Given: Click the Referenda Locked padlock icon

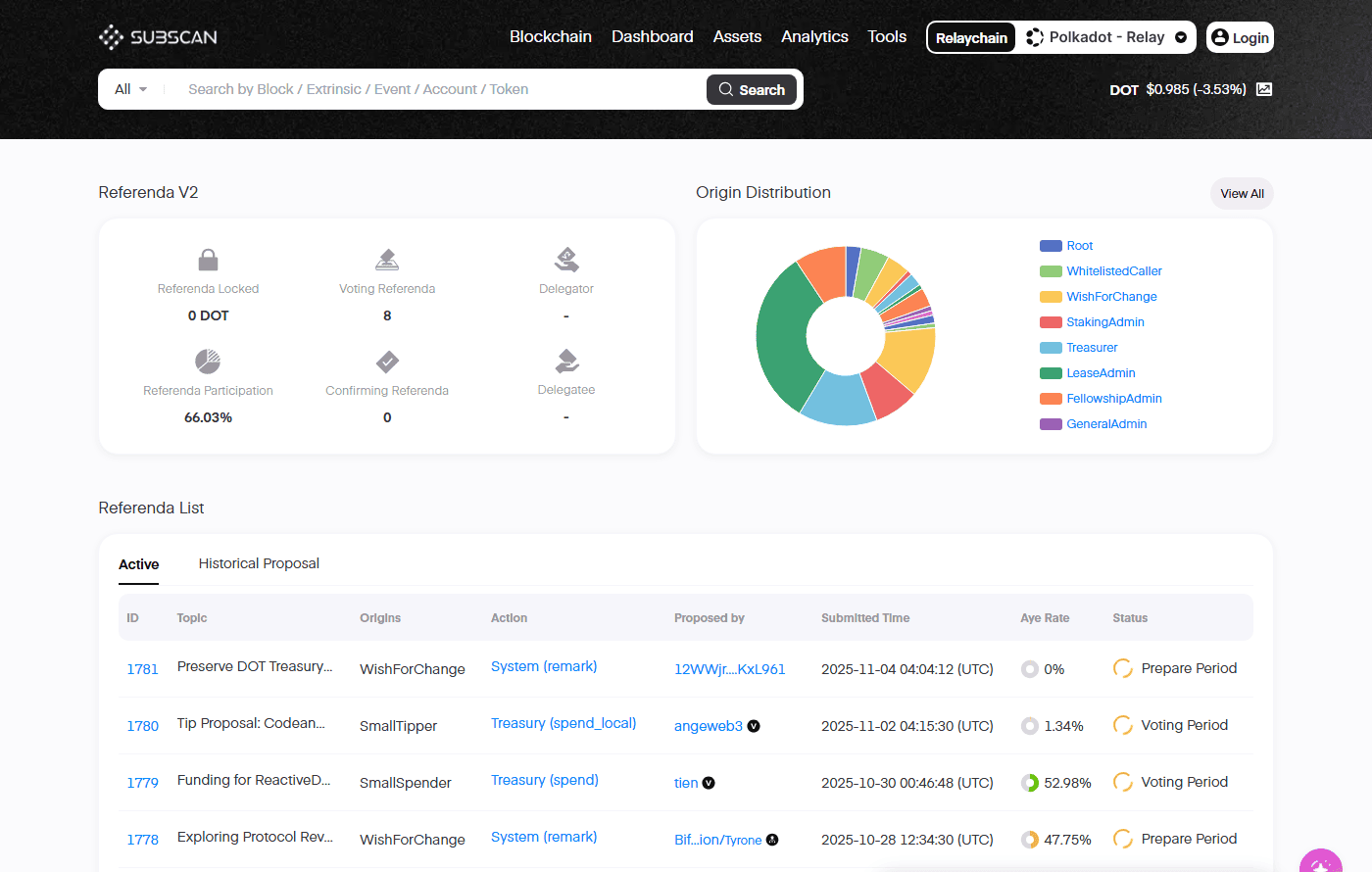Looking at the screenshot, I should click(x=208, y=260).
